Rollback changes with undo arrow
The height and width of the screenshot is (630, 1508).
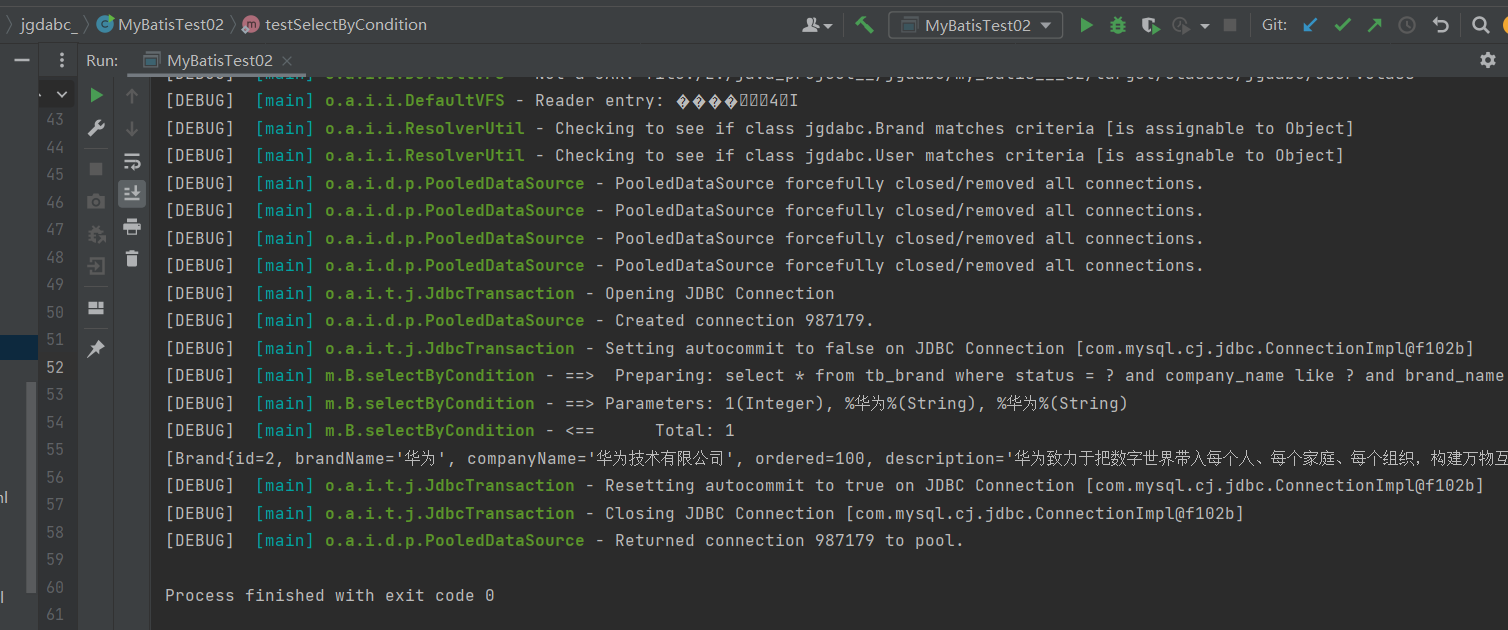[x=1440, y=25]
